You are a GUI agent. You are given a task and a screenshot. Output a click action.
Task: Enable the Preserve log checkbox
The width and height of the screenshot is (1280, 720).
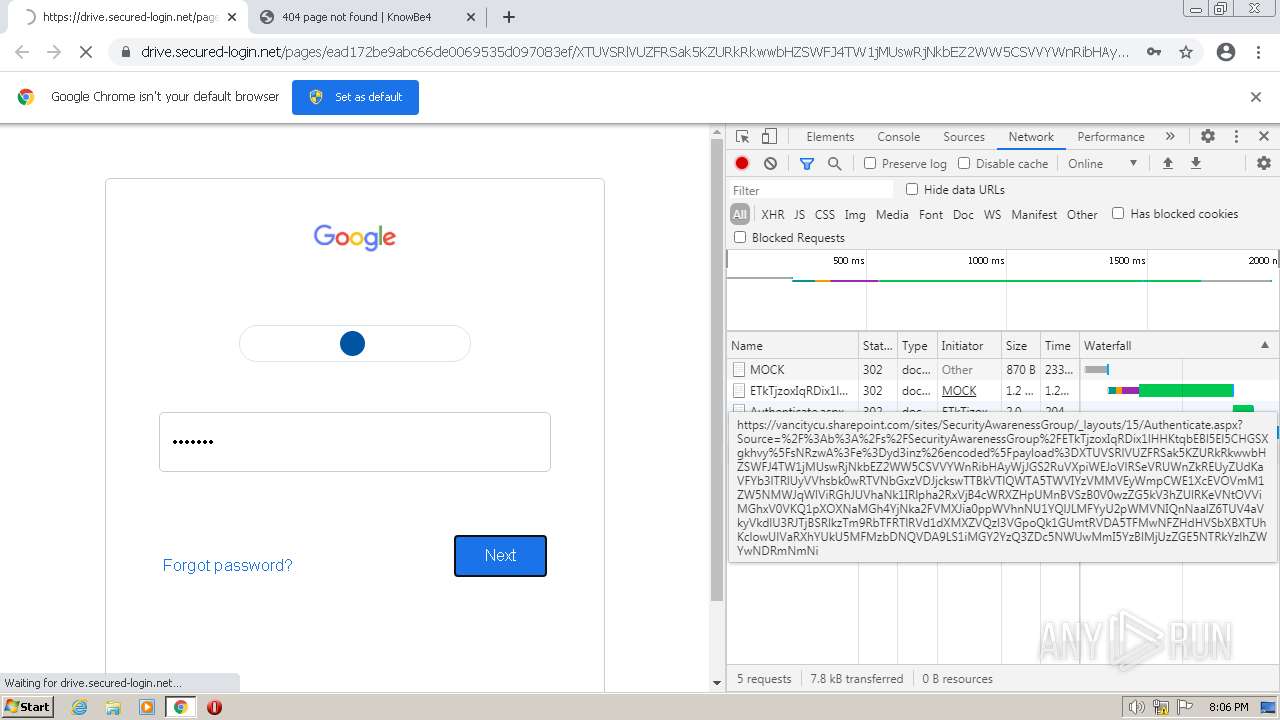870,163
